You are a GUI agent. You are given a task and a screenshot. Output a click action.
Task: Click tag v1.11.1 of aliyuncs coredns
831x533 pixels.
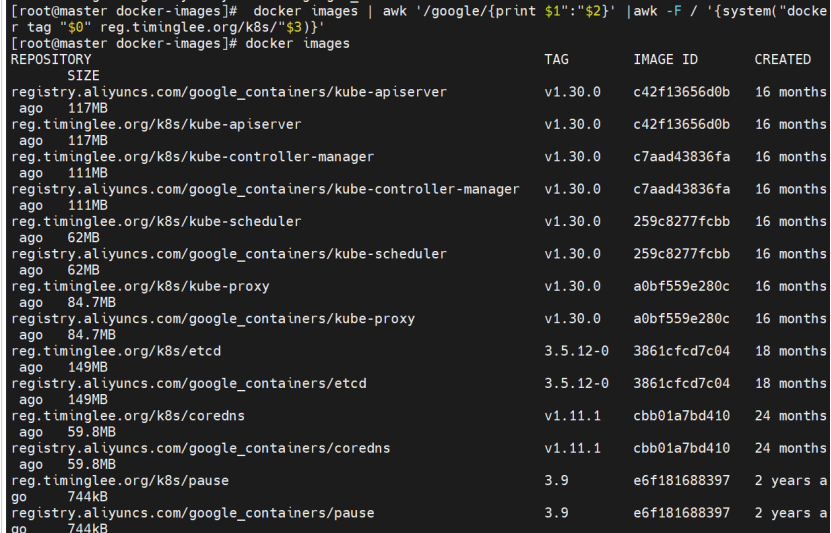[x=572, y=448]
